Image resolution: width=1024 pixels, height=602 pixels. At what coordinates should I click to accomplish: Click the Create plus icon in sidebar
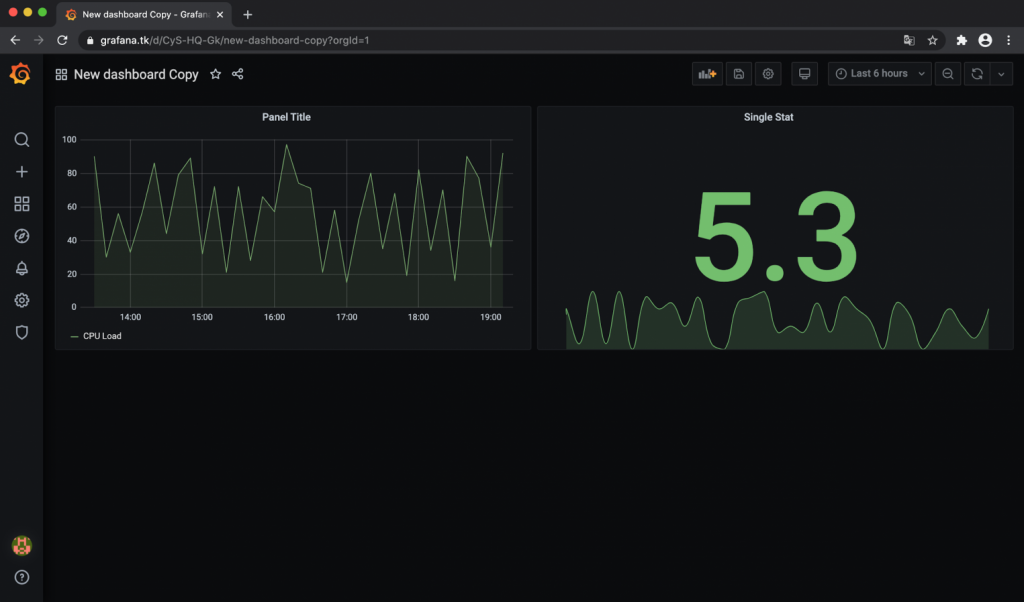click(22, 172)
